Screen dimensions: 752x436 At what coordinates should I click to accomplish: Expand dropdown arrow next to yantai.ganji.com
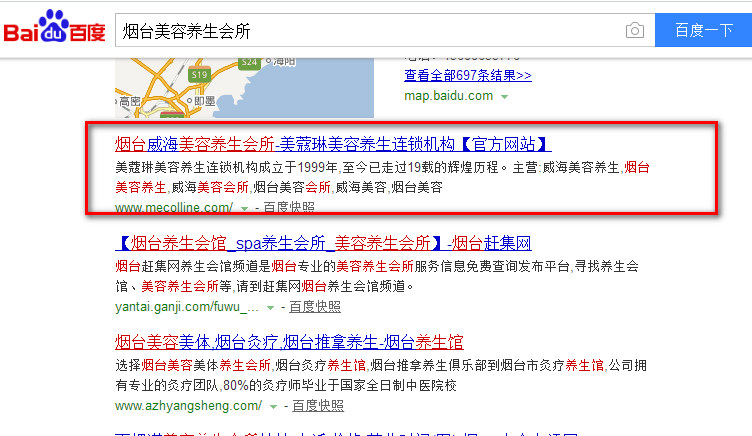point(271,307)
